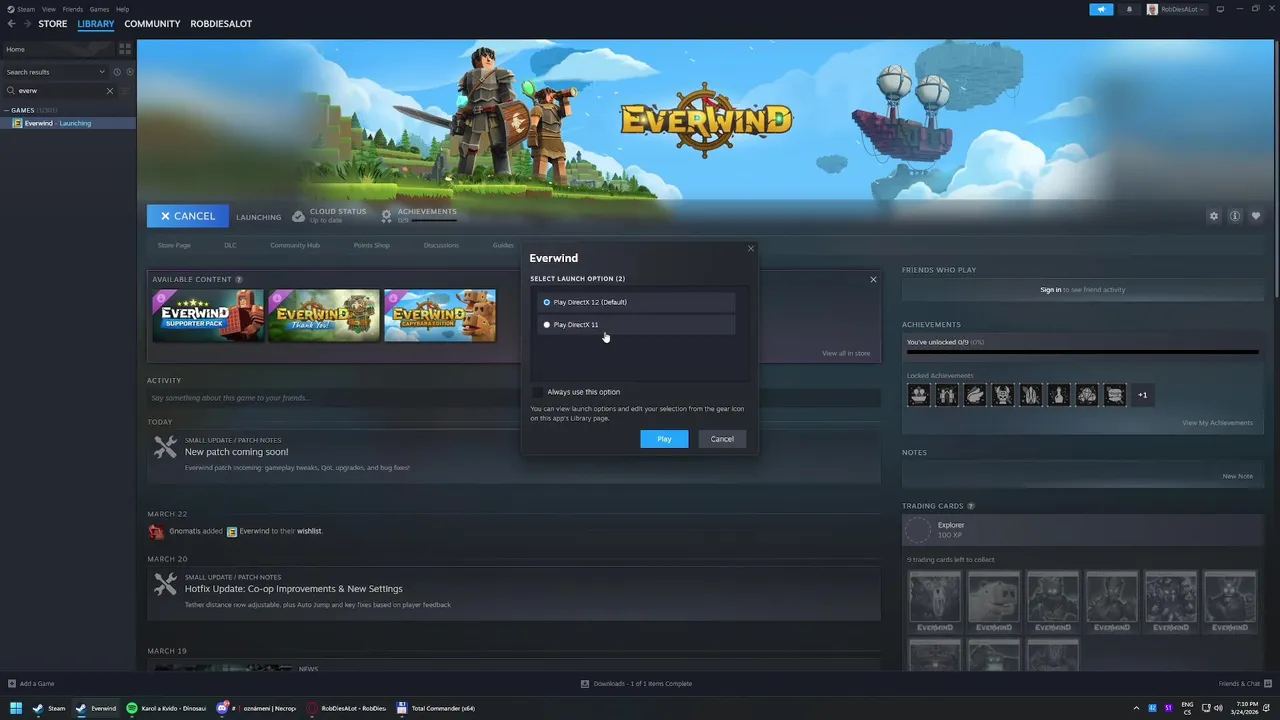
Task: Open the Community Hub link
Action: [x=295, y=245]
